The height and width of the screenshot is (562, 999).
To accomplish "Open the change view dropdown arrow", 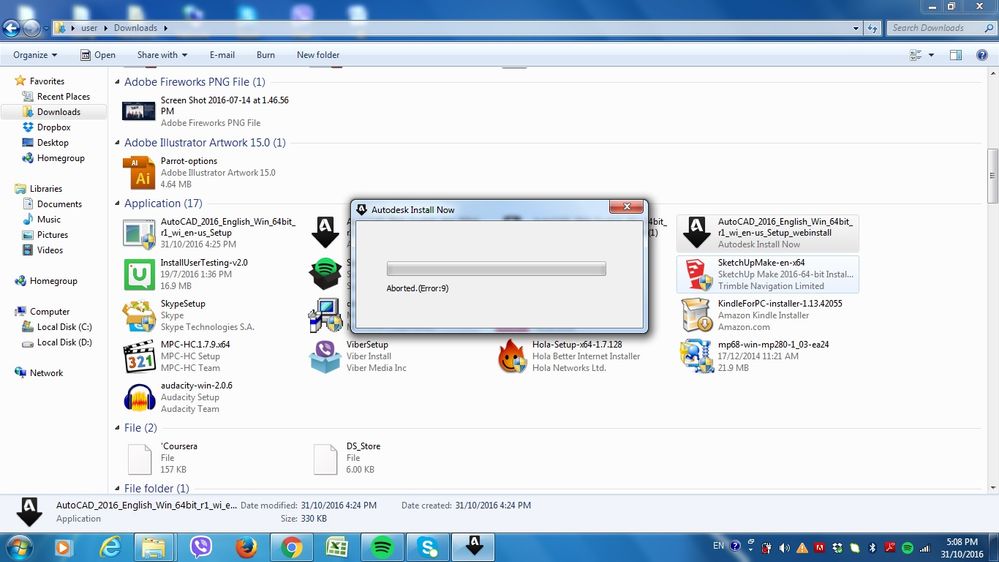I will (931, 55).
